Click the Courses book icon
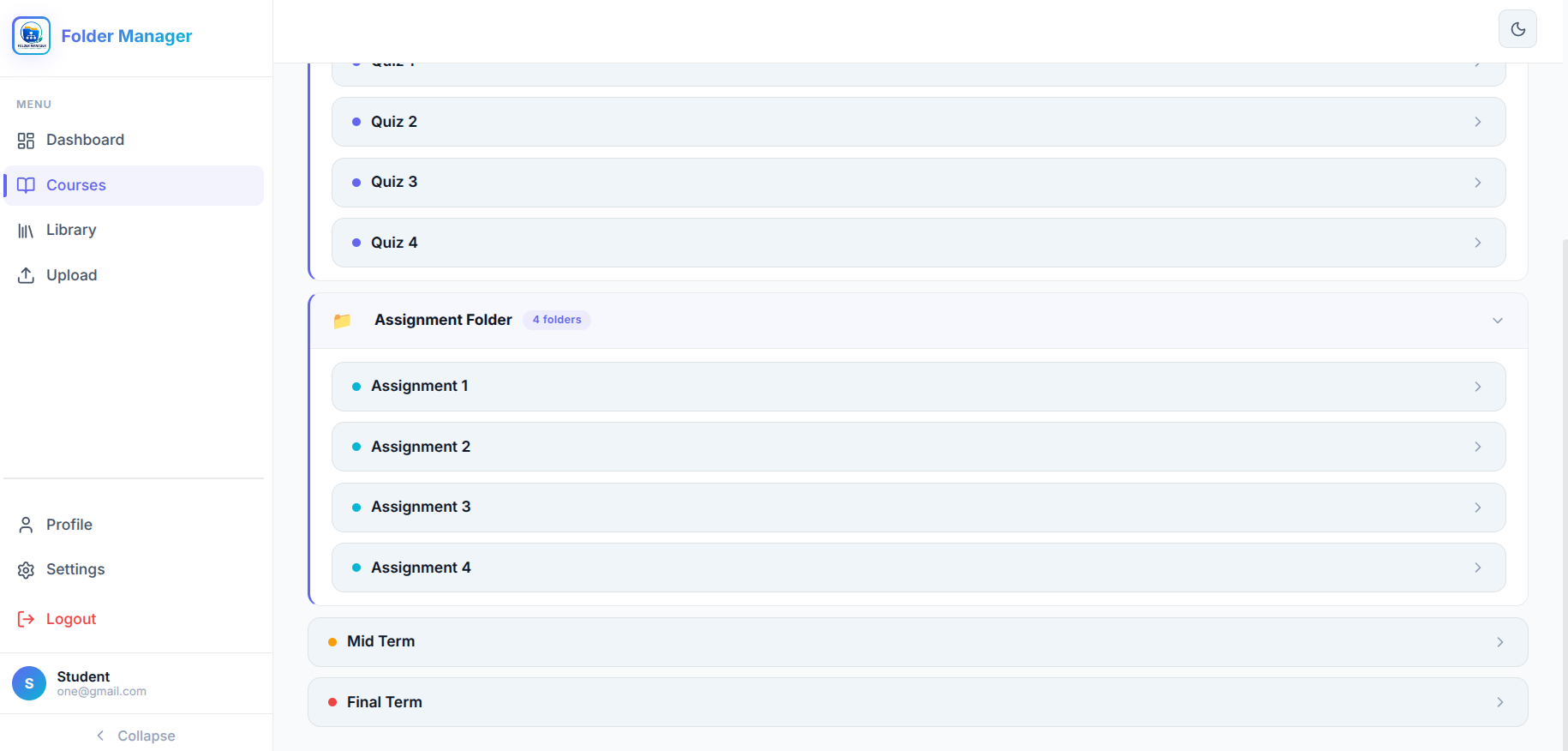The width and height of the screenshot is (1568, 751). pos(26,185)
